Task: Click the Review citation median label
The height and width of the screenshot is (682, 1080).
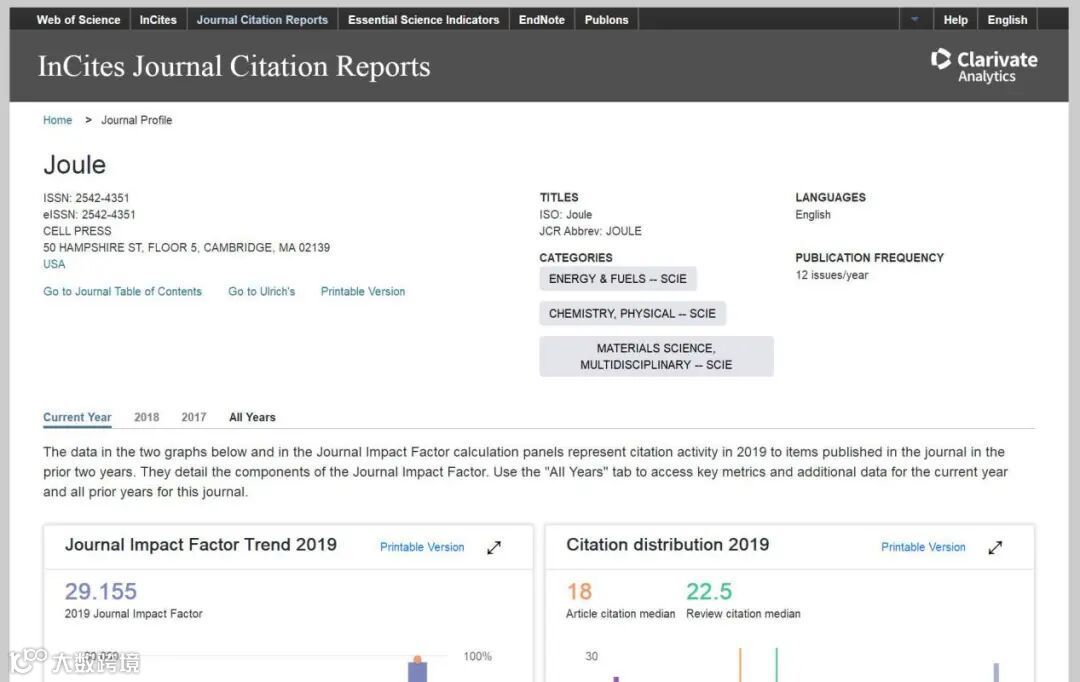Action: 743,614
